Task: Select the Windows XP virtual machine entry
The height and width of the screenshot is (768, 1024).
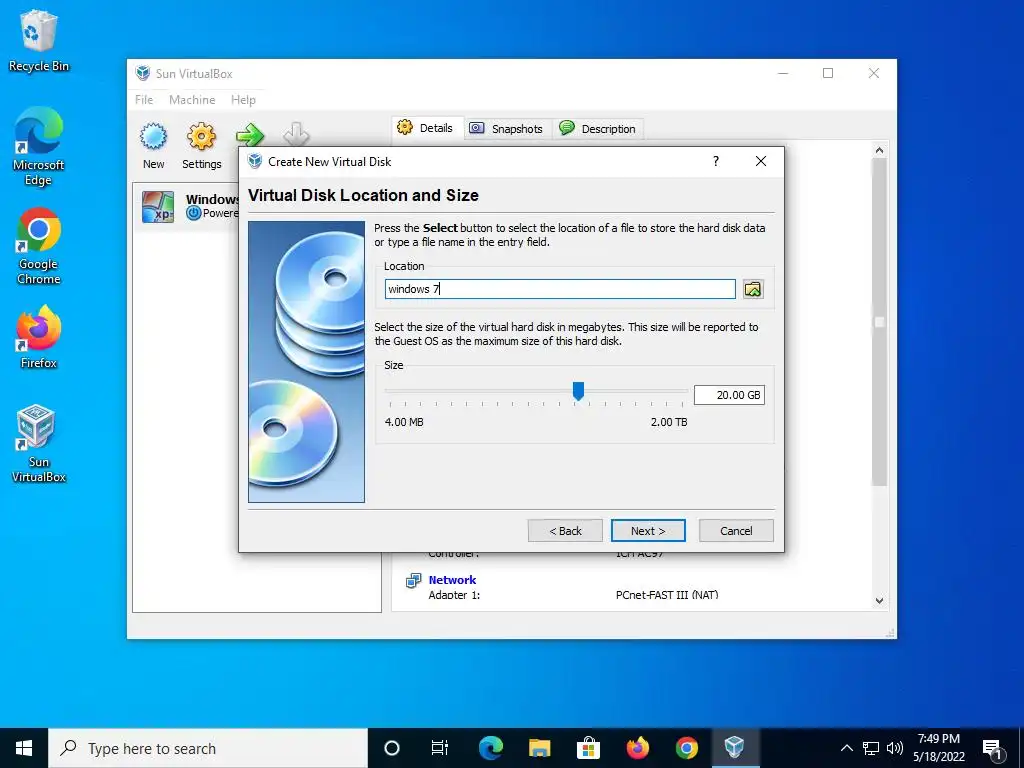Action: [x=188, y=206]
